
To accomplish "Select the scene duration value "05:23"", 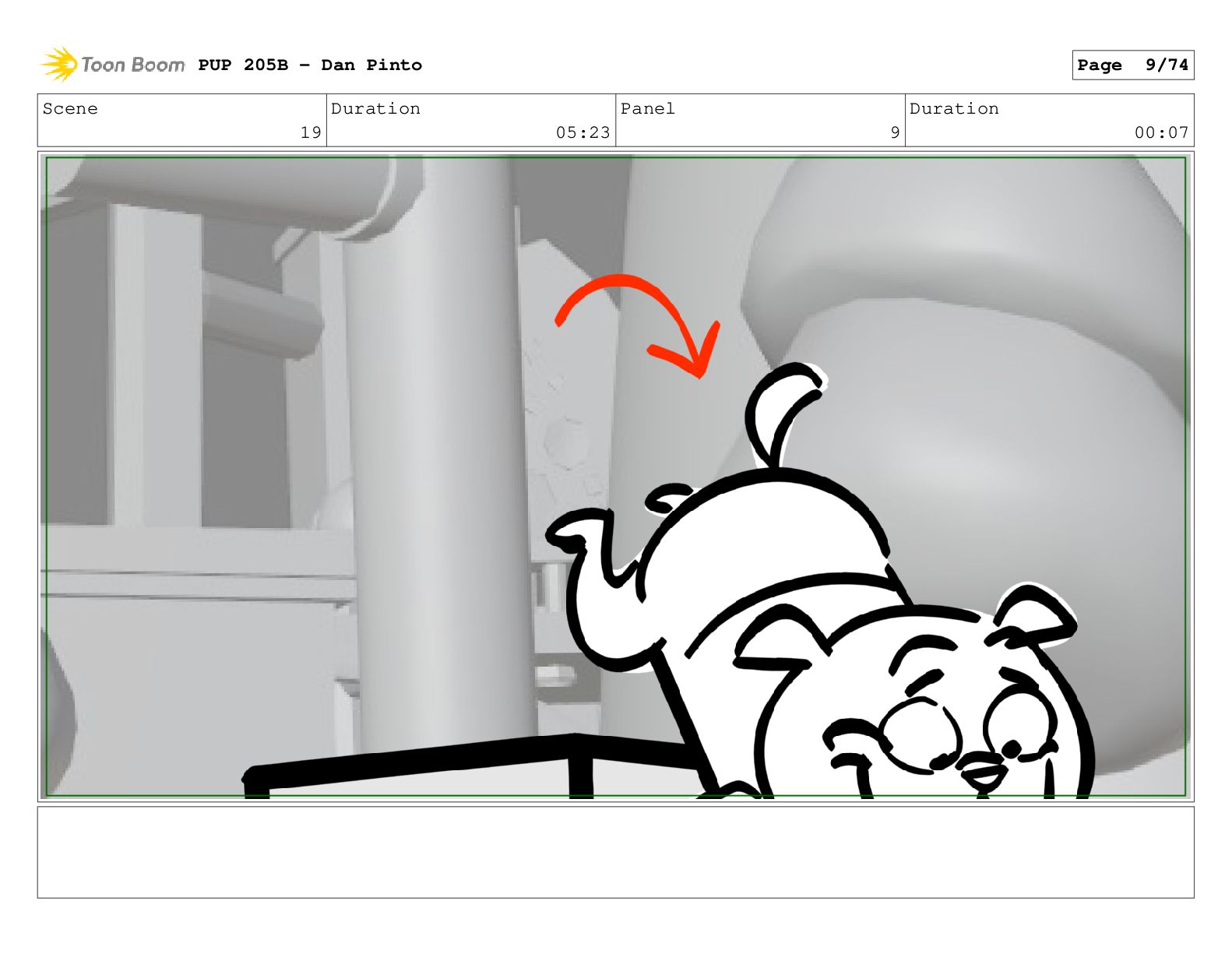I will [583, 132].
